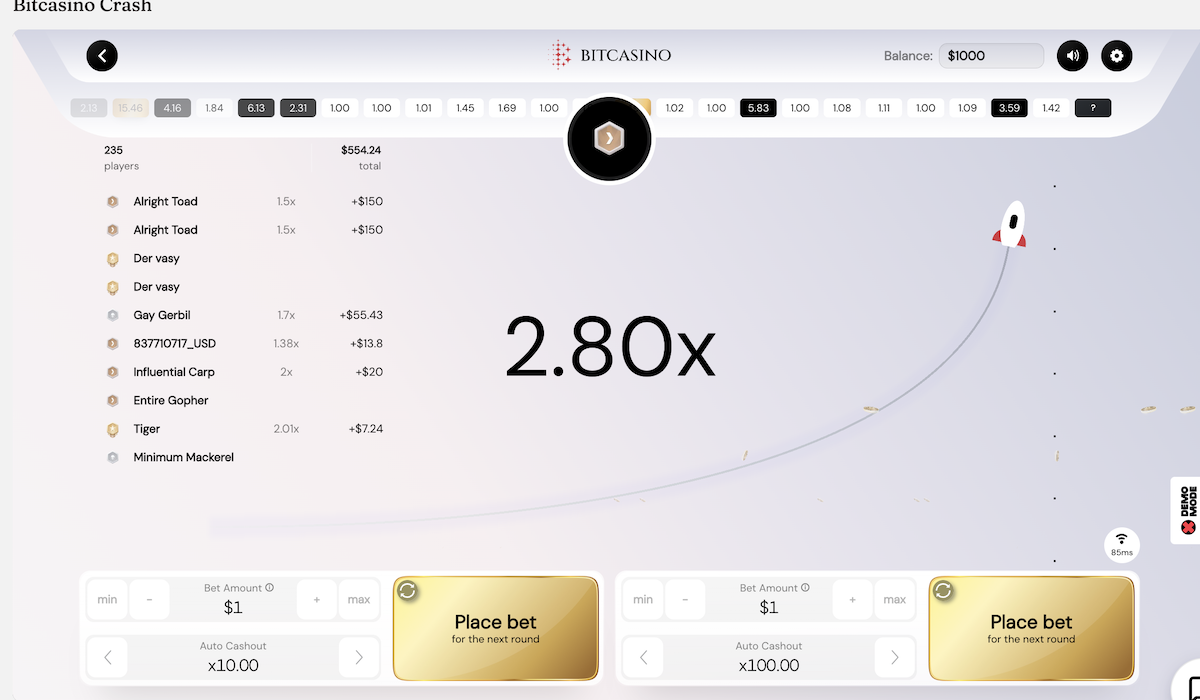
Task: Open the settings gear
Action: point(1116,56)
